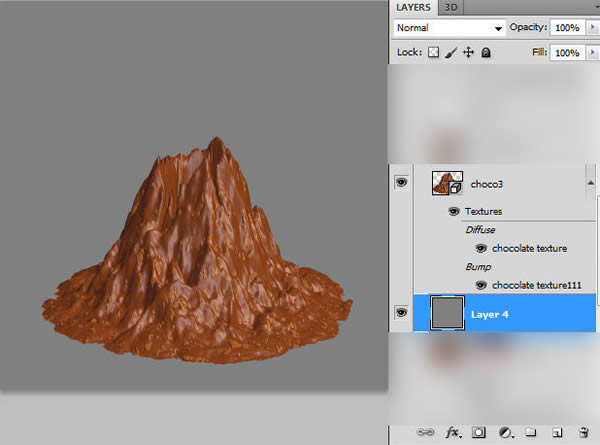Delete layer with trash icon
This screenshot has height=445, width=600.
pos(584,432)
